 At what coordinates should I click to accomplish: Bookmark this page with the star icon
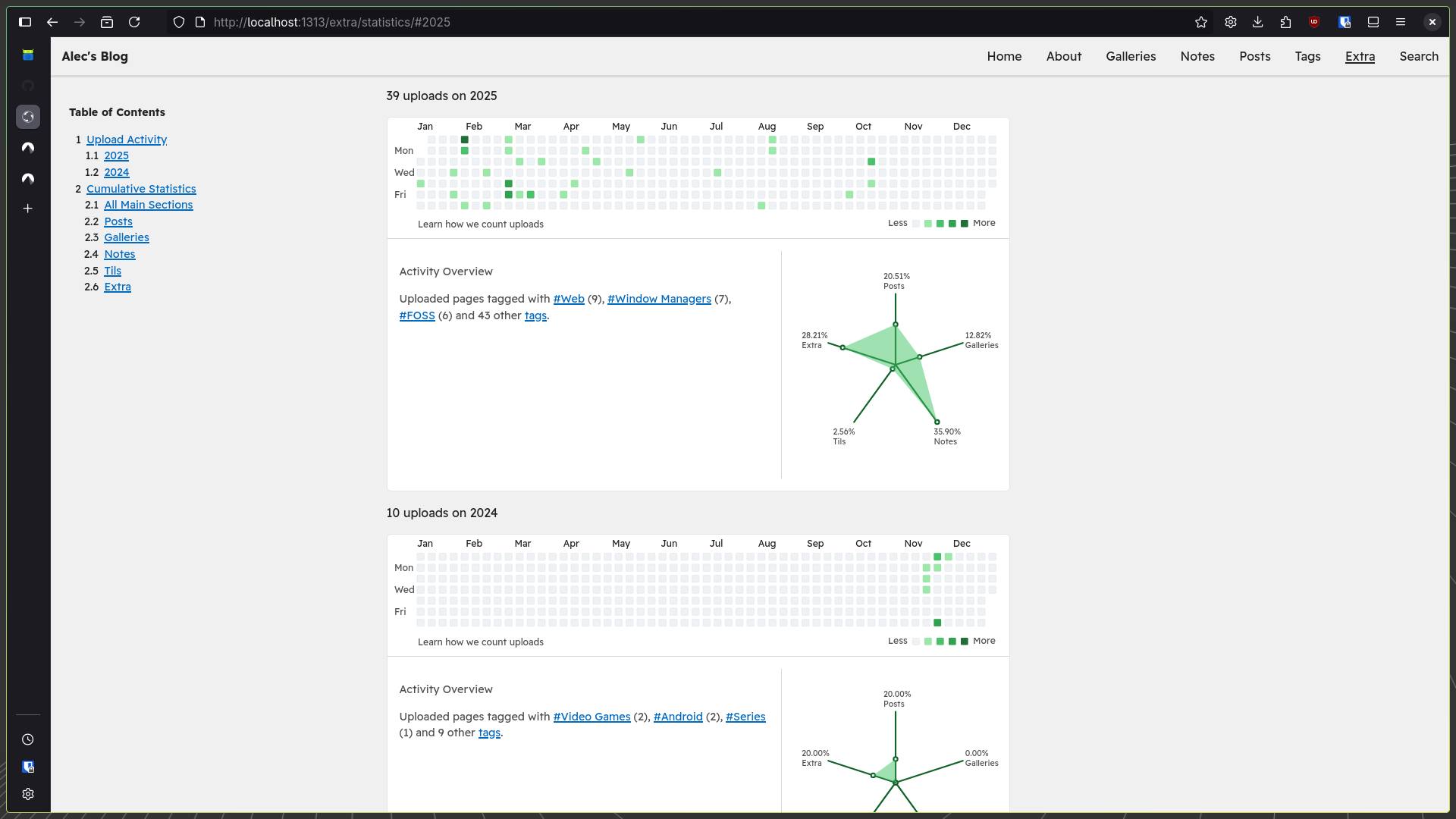tap(1201, 22)
